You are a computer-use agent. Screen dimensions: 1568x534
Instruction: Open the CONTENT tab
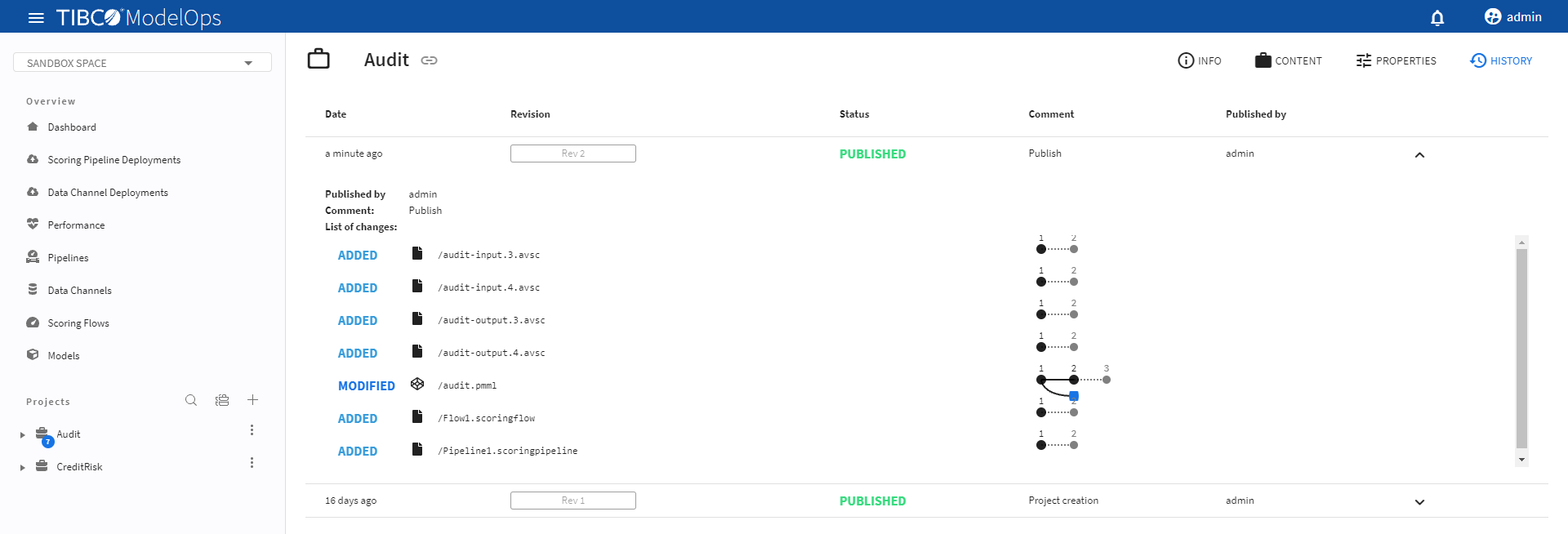point(1289,60)
